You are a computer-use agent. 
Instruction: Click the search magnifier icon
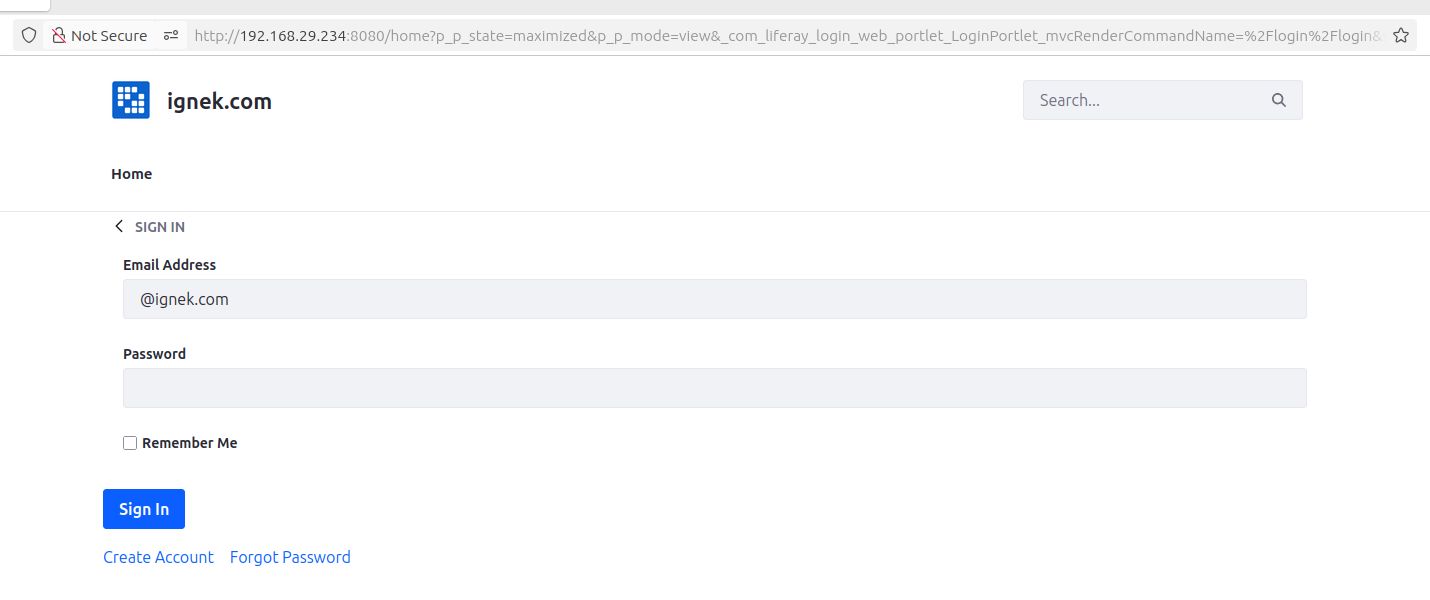click(x=1278, y=100)
